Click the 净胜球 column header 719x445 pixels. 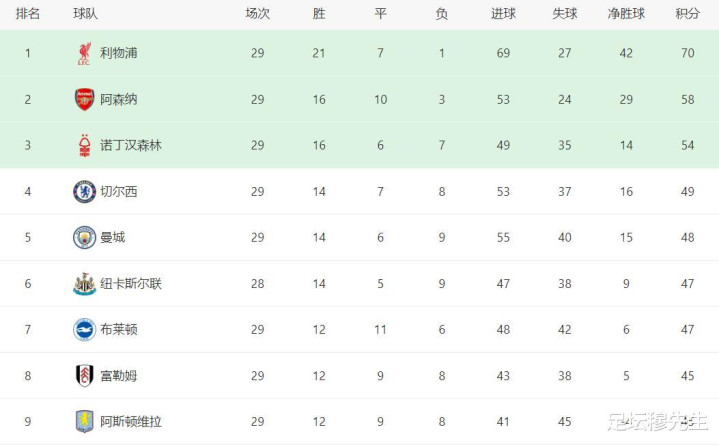pos(626,14)
